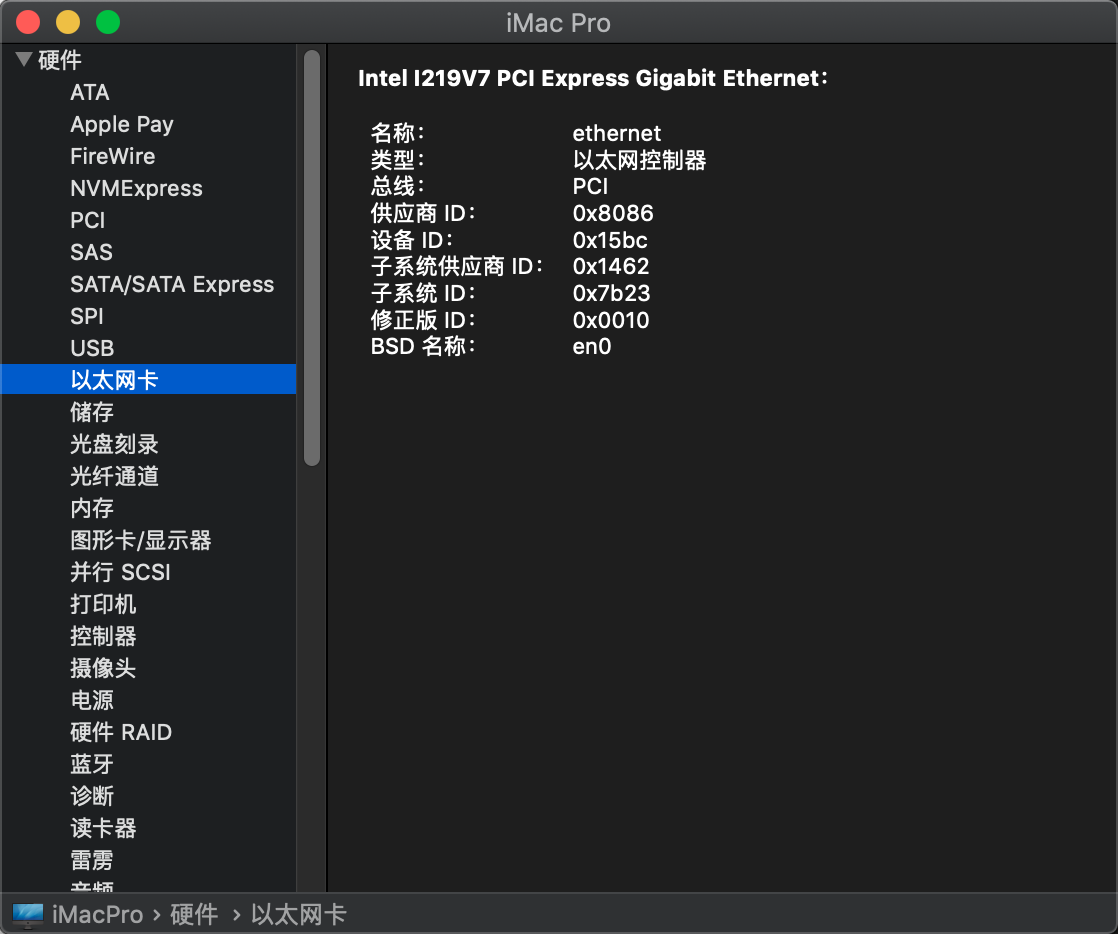Image resolution: width=1118 pixels, height=934 pixels.
Task: Open SATA/SATA Express section
Action: click(x=172, y=284)
